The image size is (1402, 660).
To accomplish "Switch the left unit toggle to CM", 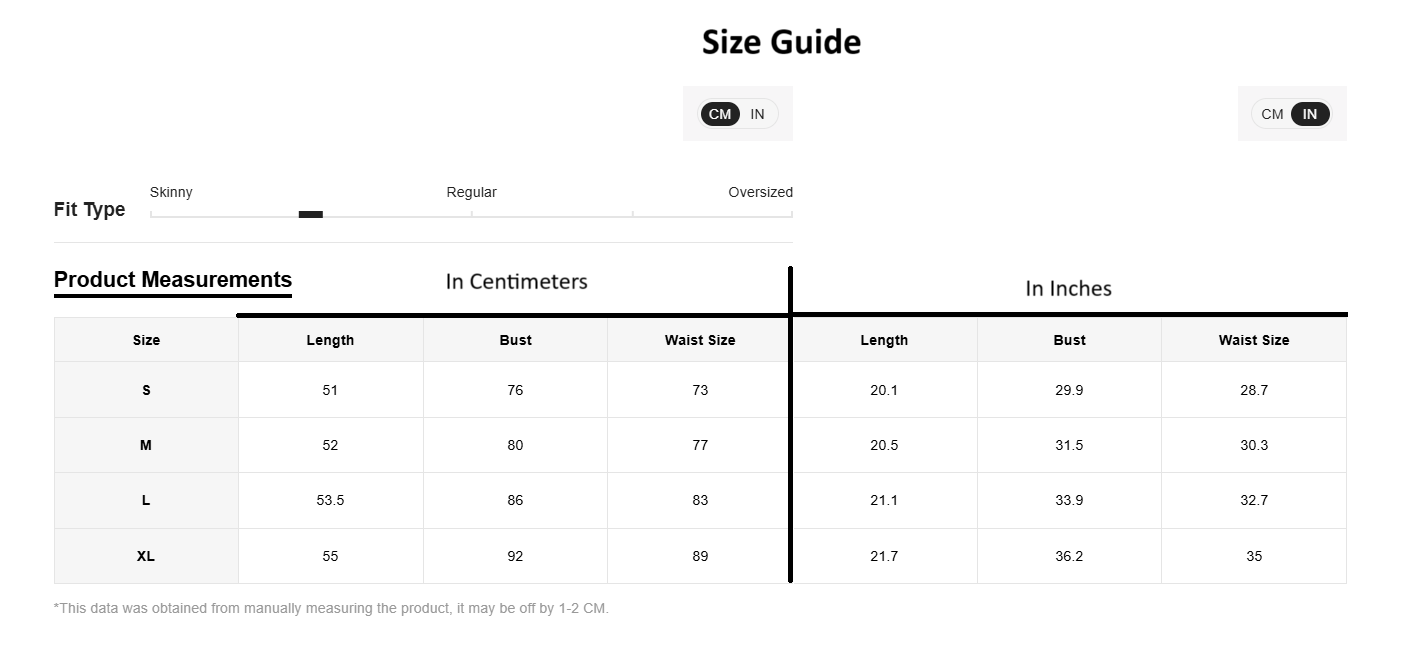I will coord(719,113).
